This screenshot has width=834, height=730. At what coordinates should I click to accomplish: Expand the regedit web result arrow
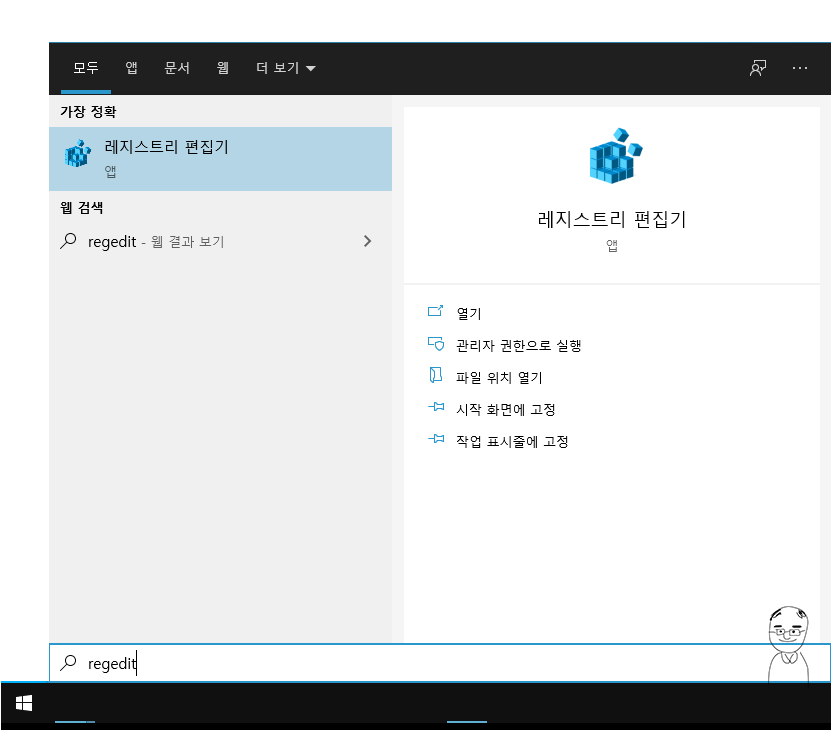pos(367,242)
